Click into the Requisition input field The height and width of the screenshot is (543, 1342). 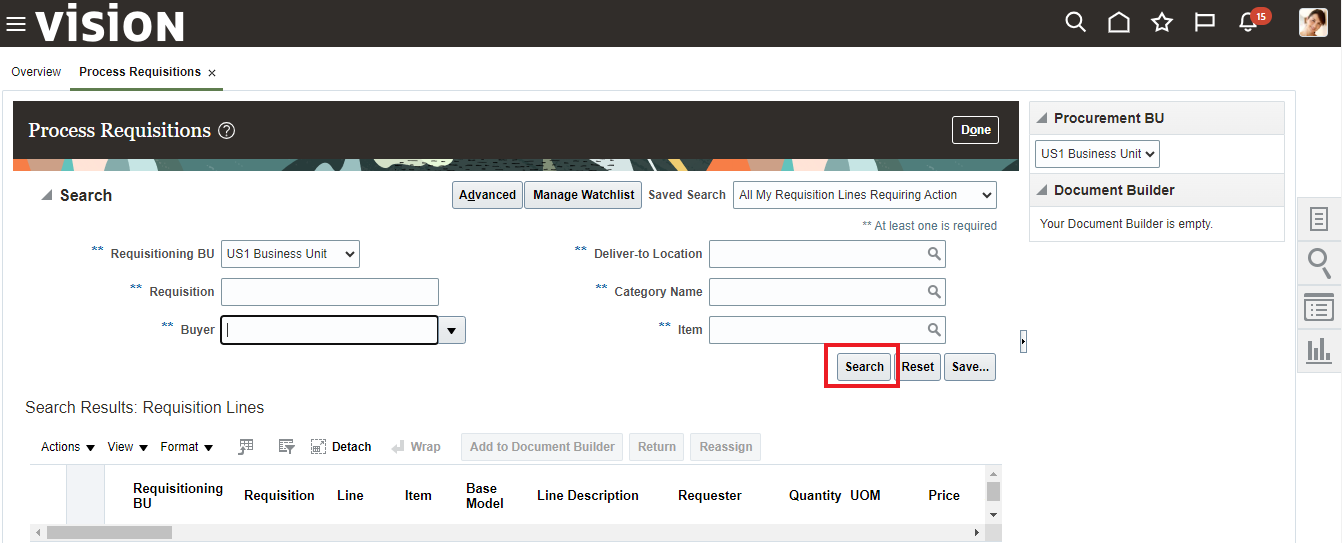pos(329,292)
